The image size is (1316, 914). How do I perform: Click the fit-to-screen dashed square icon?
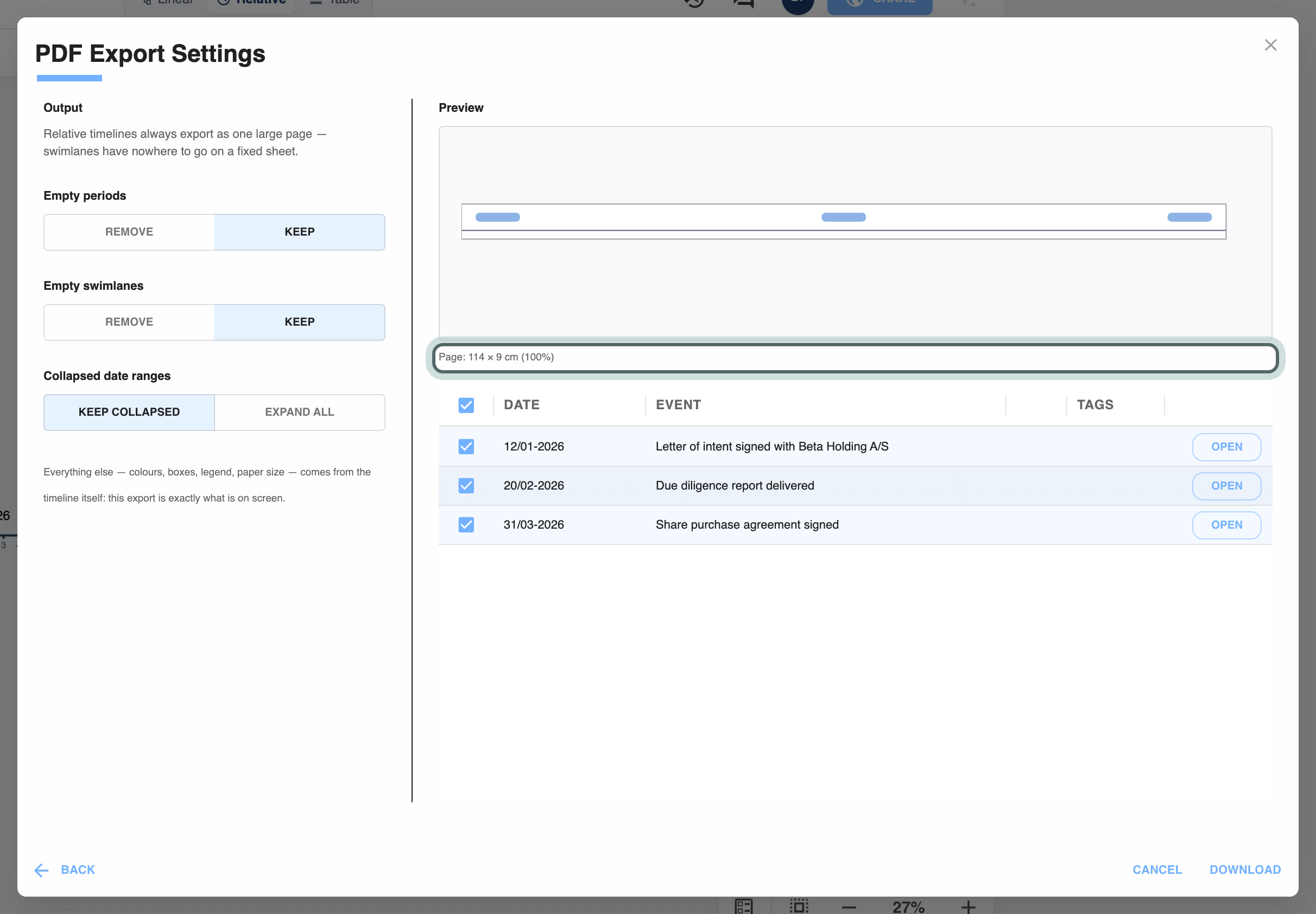click(x=799, y=906)
